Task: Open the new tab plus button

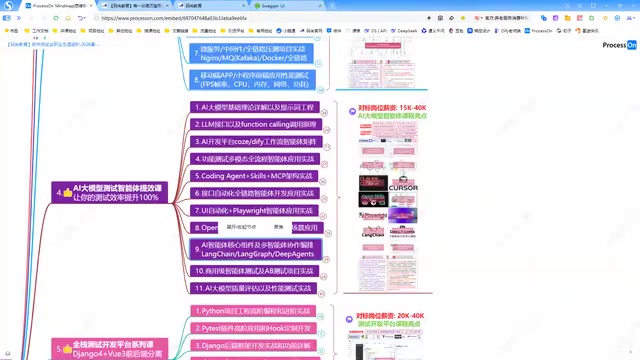Action: 331,6
